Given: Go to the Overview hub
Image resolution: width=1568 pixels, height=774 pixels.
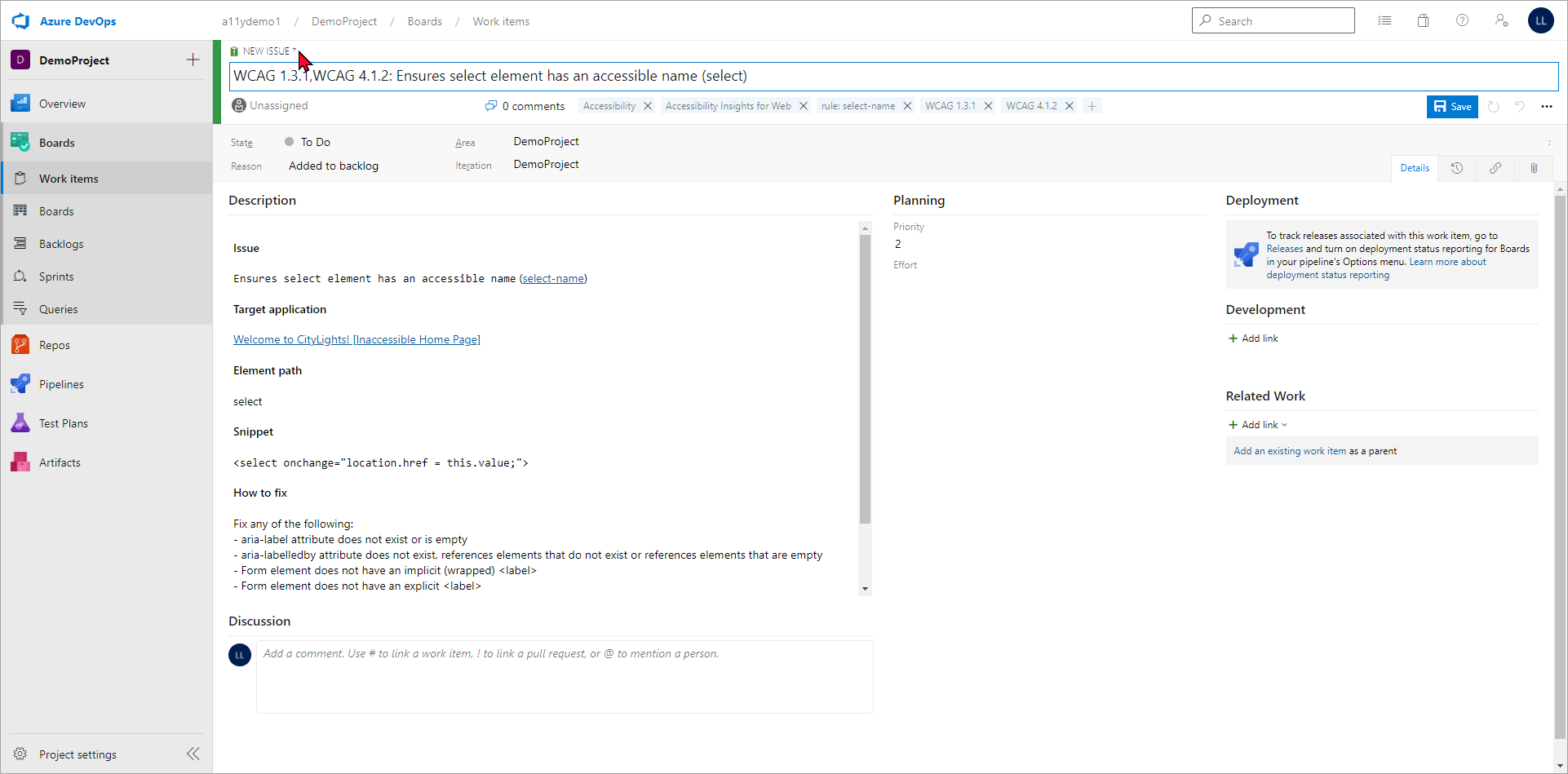Looking at the screenshot, I should click(106, 104).
